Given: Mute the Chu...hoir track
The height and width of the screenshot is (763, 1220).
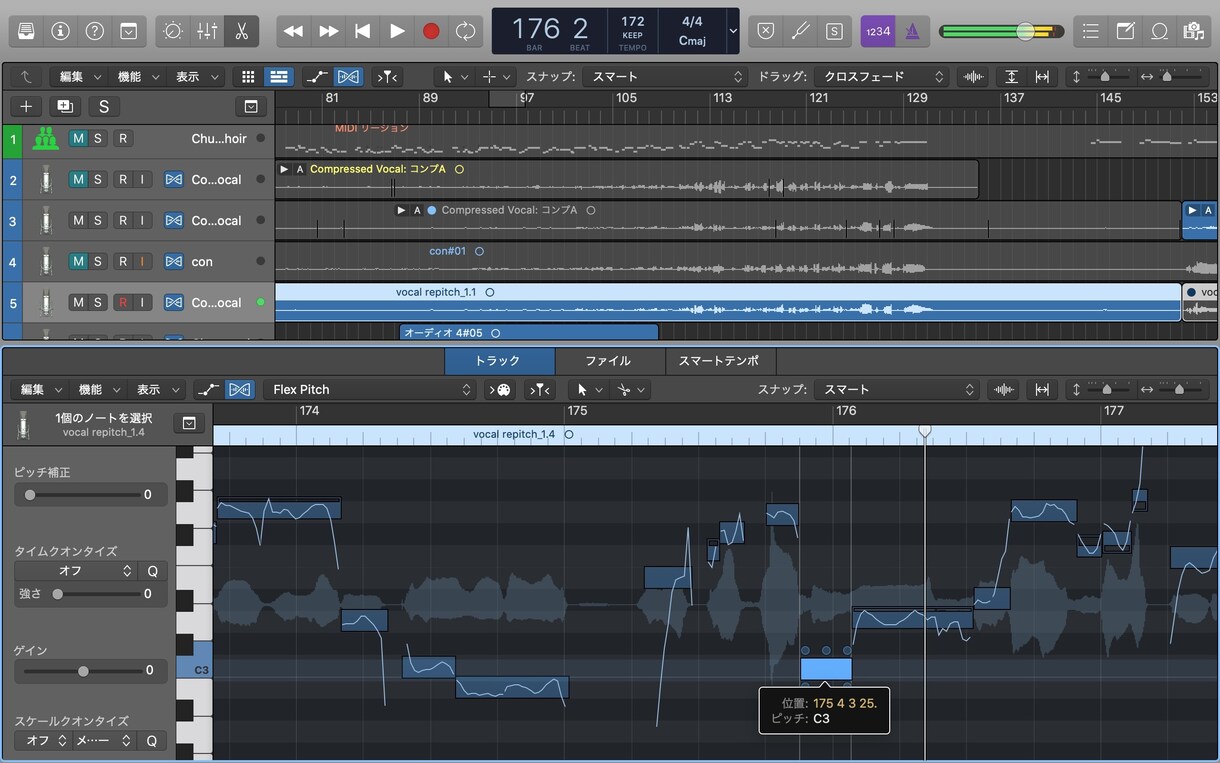Looking at the screenshot, I should click(x=78, y=139).
